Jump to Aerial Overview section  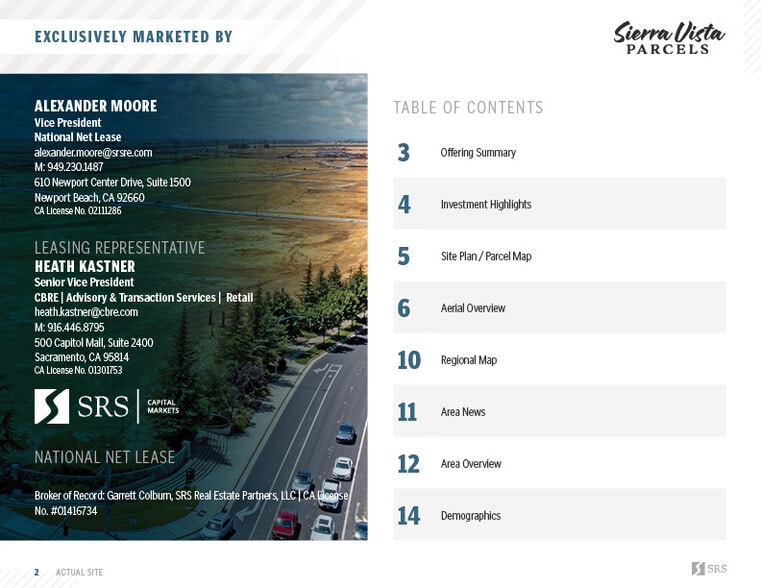pyautogui.click(x=473, y=309)
